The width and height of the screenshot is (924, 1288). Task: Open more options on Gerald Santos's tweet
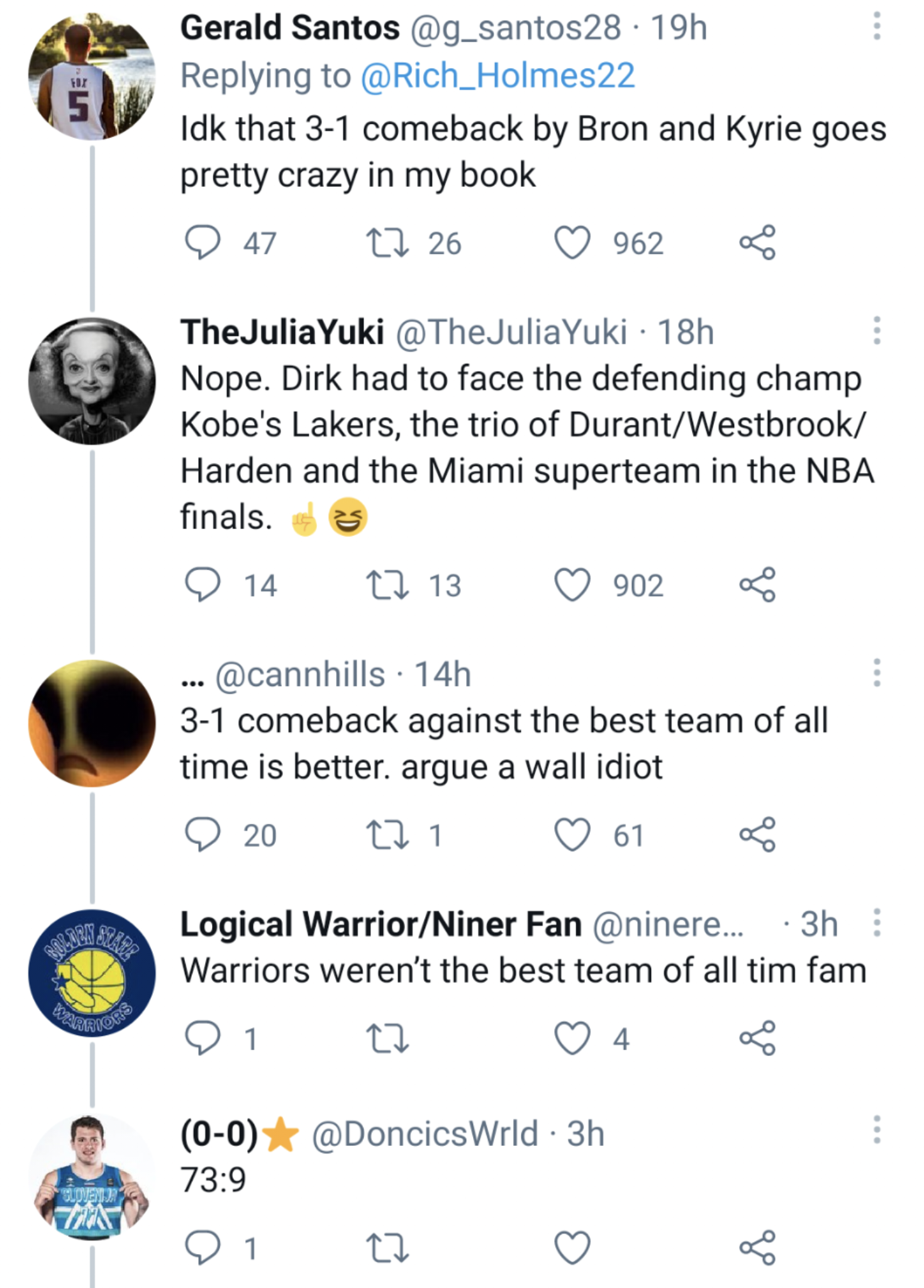[x=876, y=28]
